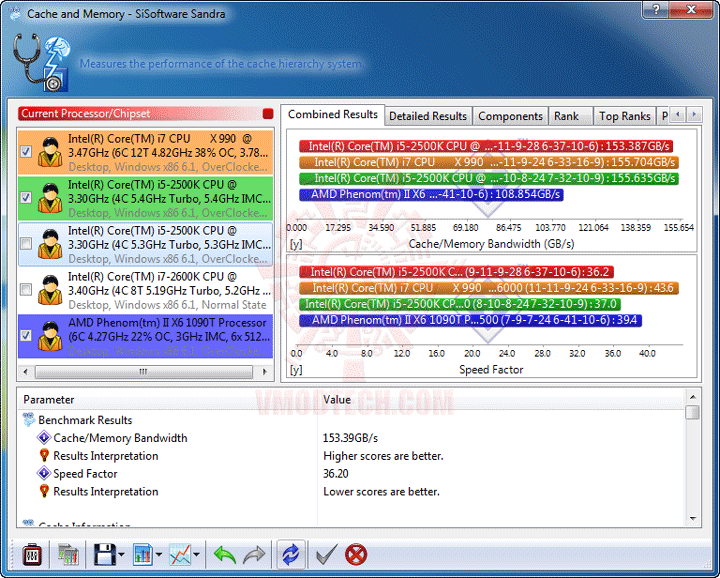The height and width of the screenshot is (578, 720).
Task: Check the i5-2500K 5.3GHz Turbo checkbox
Action: pos(26,243)
